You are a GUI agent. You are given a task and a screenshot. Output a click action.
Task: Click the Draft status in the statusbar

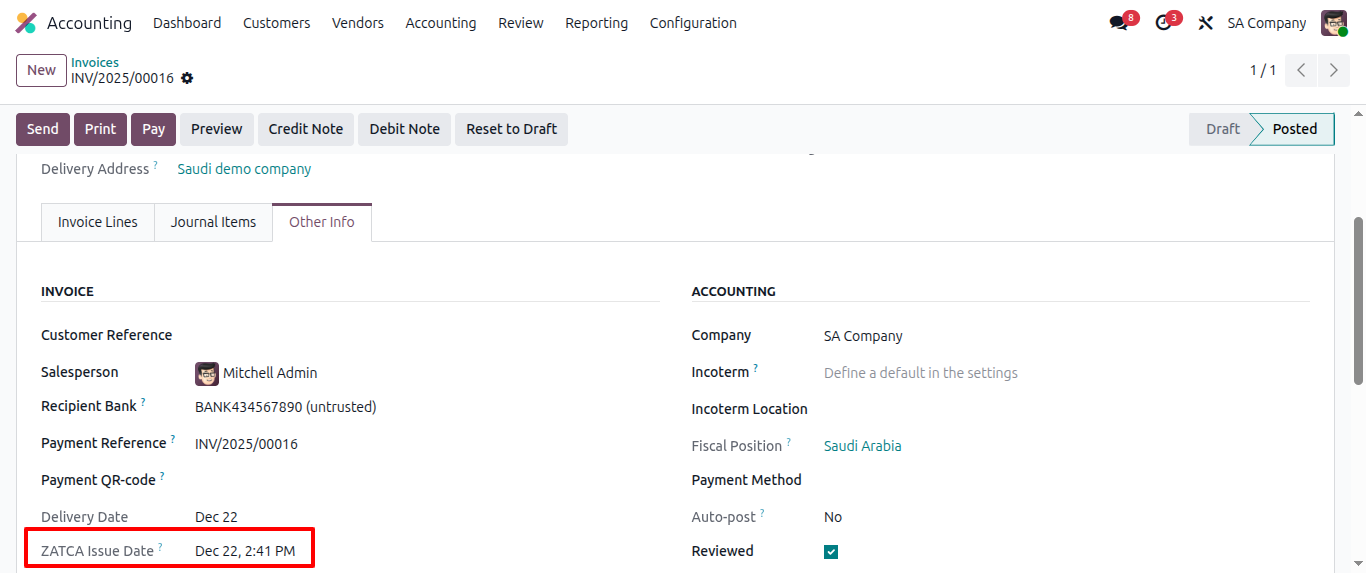(x=1222, y=129)
